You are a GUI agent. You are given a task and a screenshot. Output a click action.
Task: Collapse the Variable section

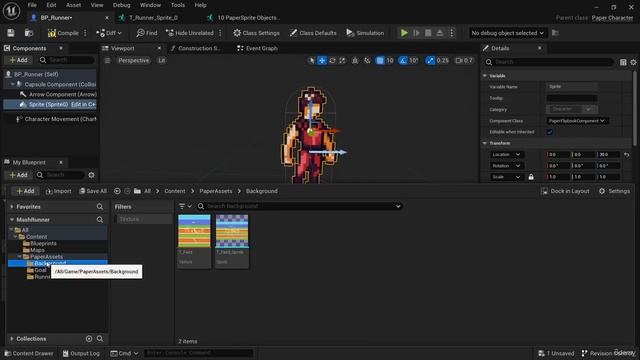pyautogui.click(x=485, y=76)
